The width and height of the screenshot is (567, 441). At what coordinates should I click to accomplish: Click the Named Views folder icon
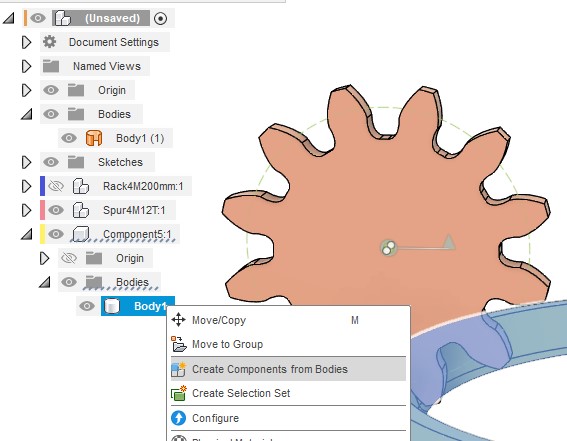coord(51,66)
